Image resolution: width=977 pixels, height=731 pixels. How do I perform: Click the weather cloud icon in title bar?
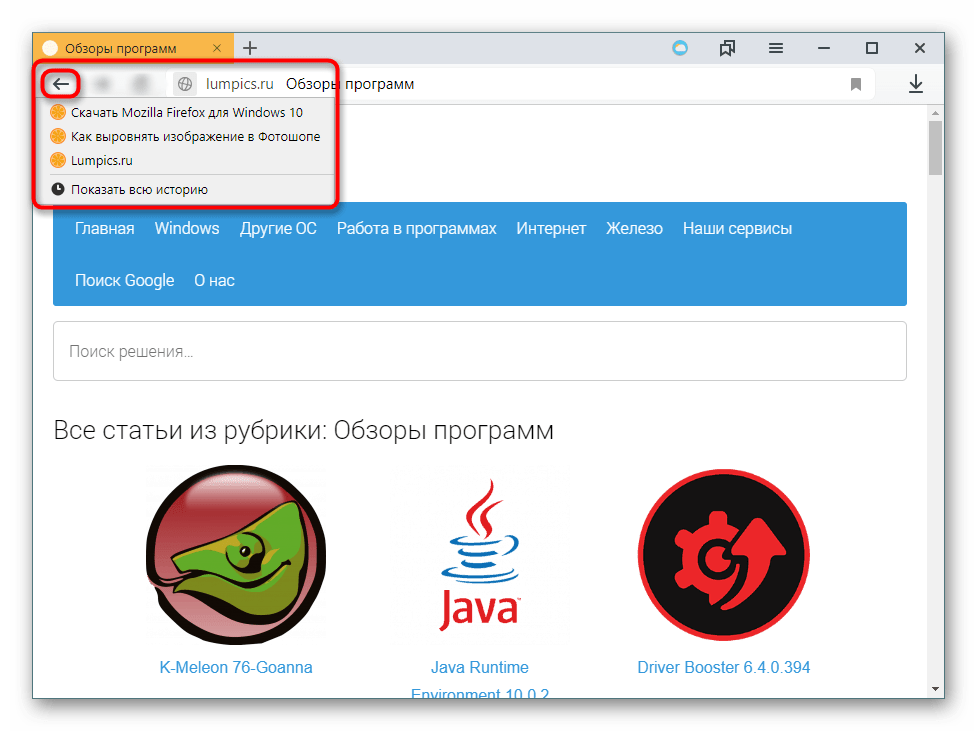[x=680, y=48]
